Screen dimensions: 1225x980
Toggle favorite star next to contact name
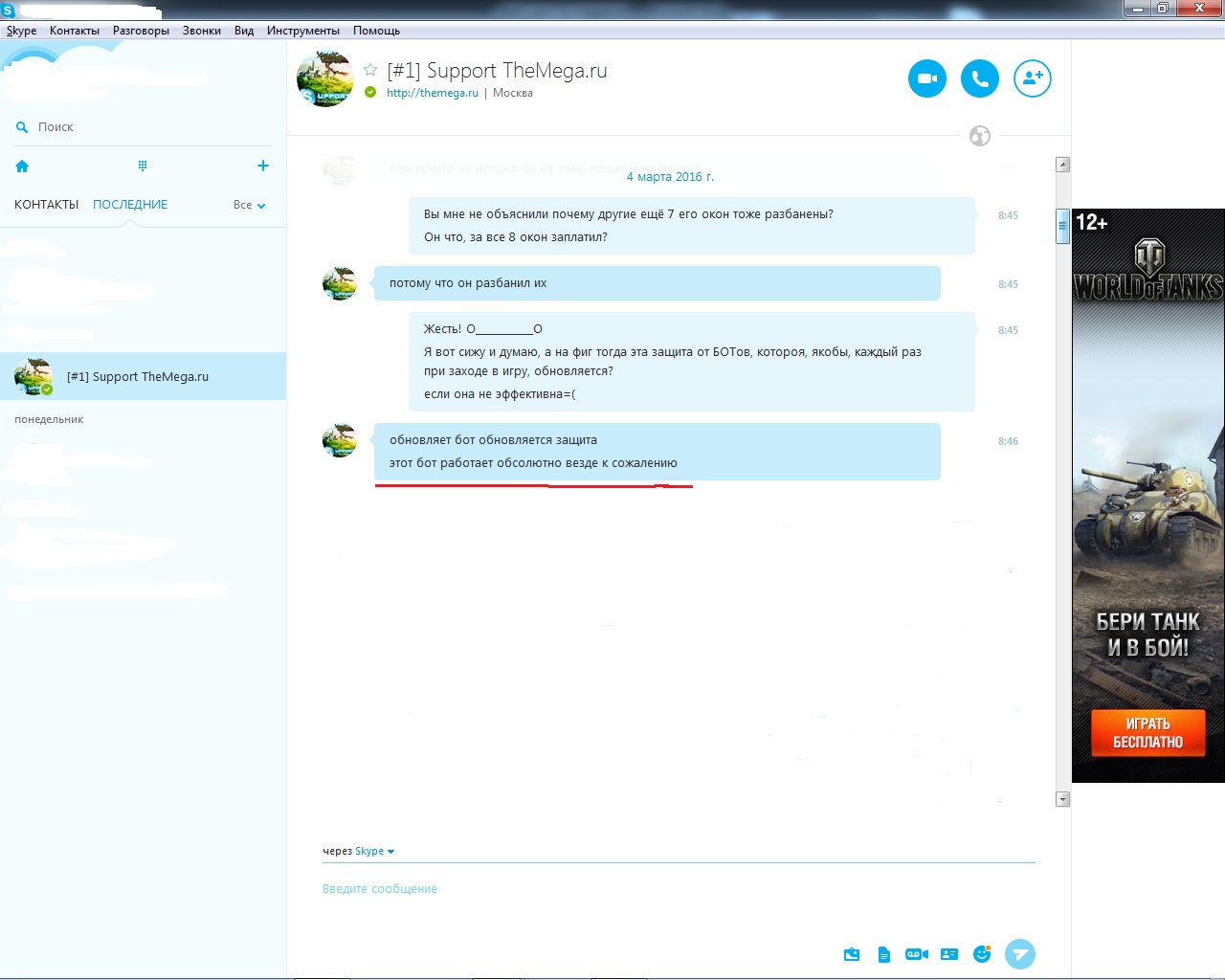click(370, 70)
